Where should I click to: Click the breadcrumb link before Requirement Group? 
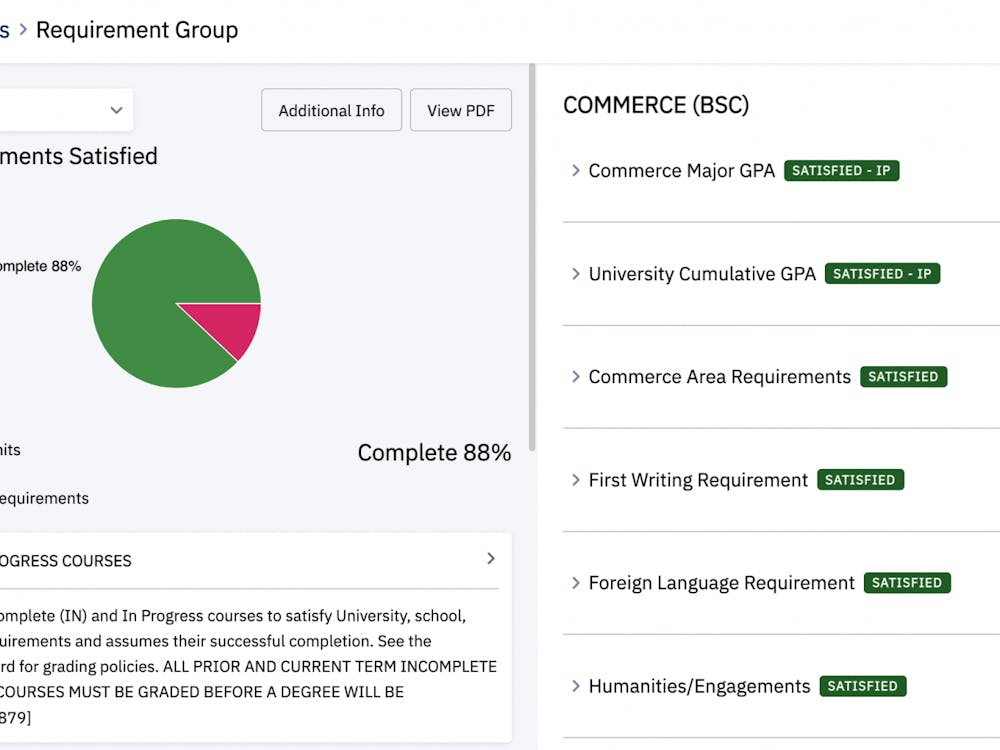pos(5,29)
